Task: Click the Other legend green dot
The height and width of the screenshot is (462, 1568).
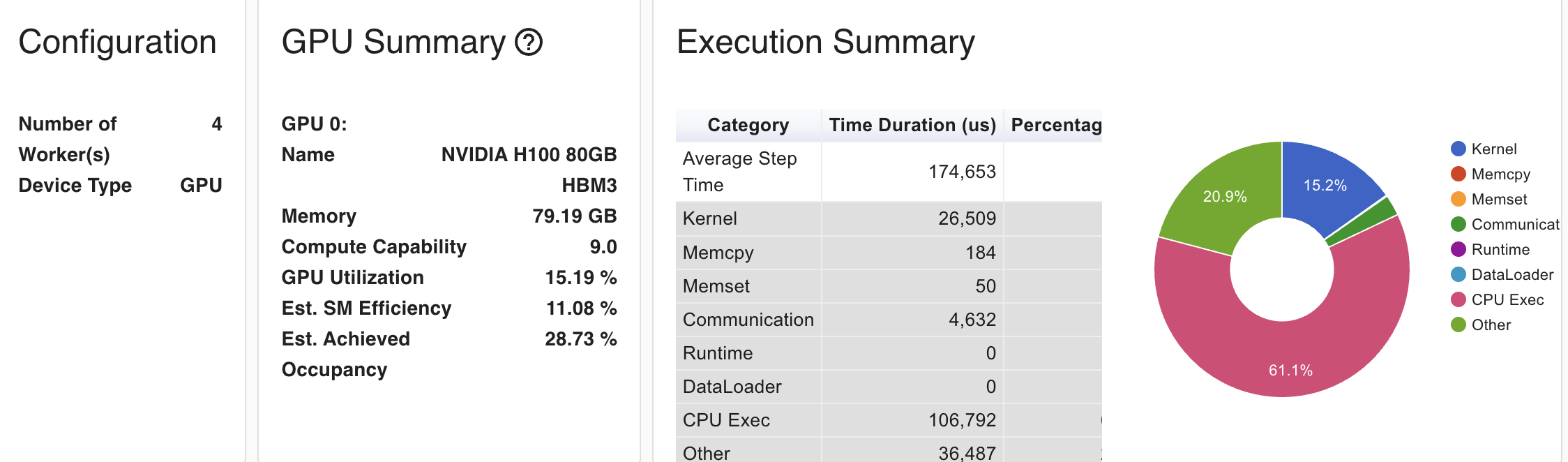Action: point(1458,325)
